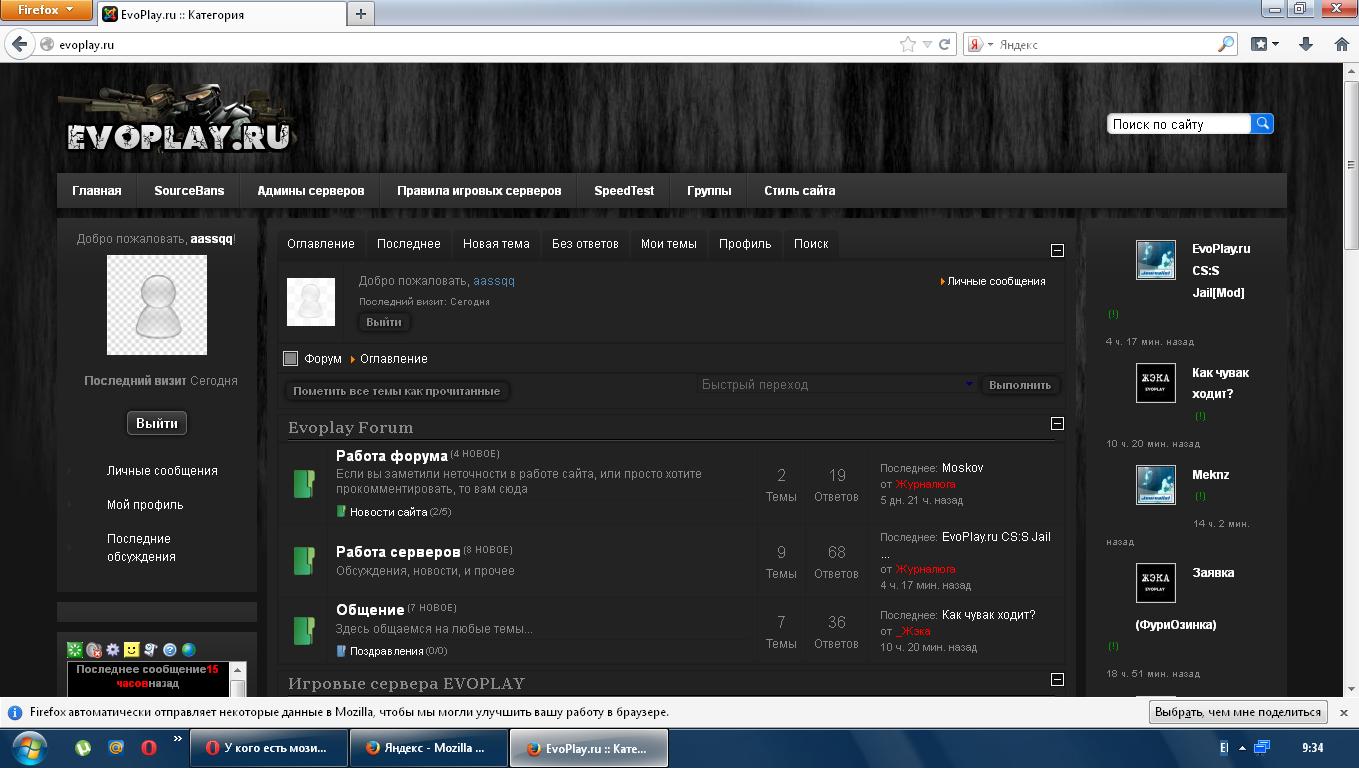Open the Firefox application menu button

[x=47, y=10]
